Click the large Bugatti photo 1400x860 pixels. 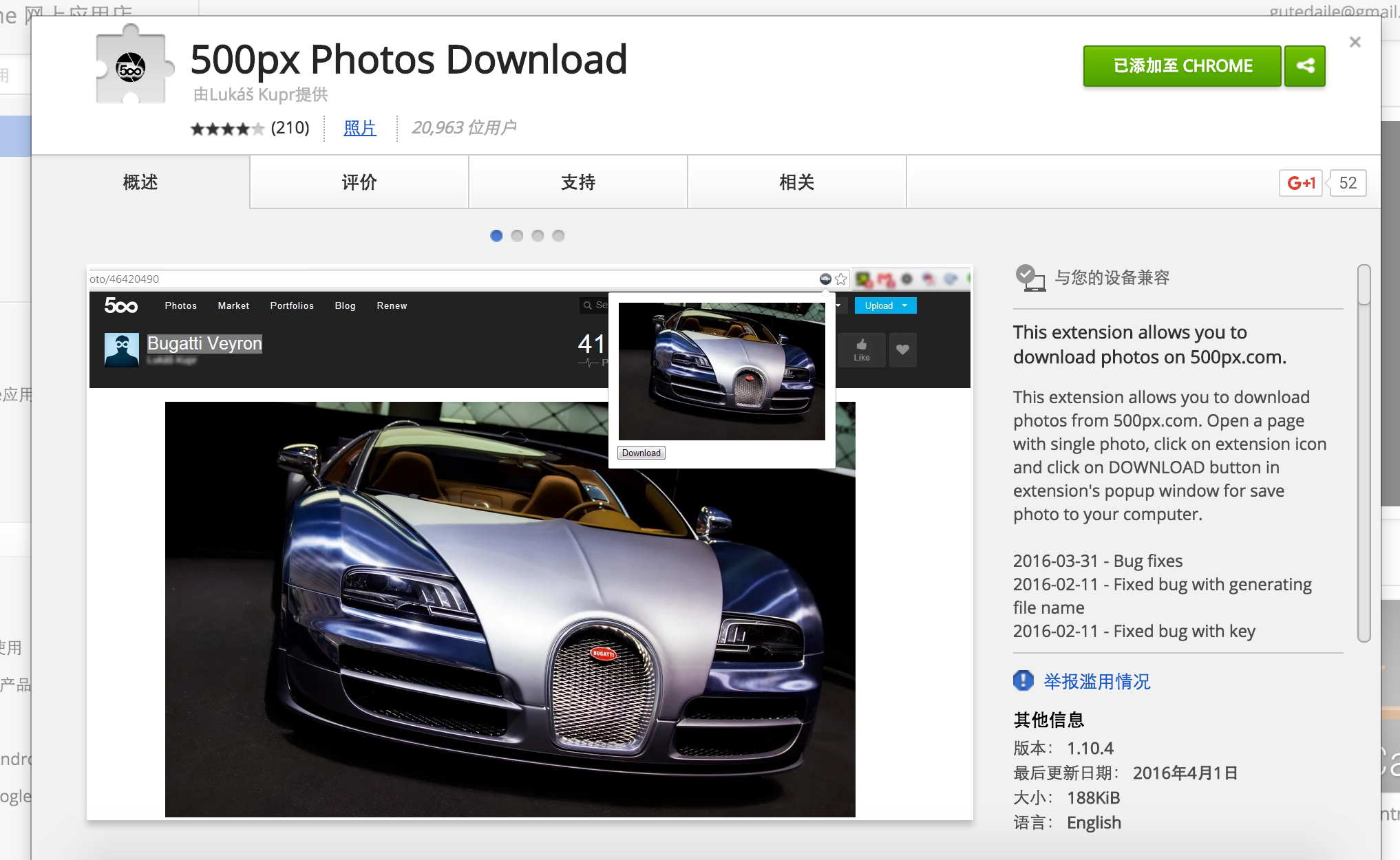tap(510, 610)
